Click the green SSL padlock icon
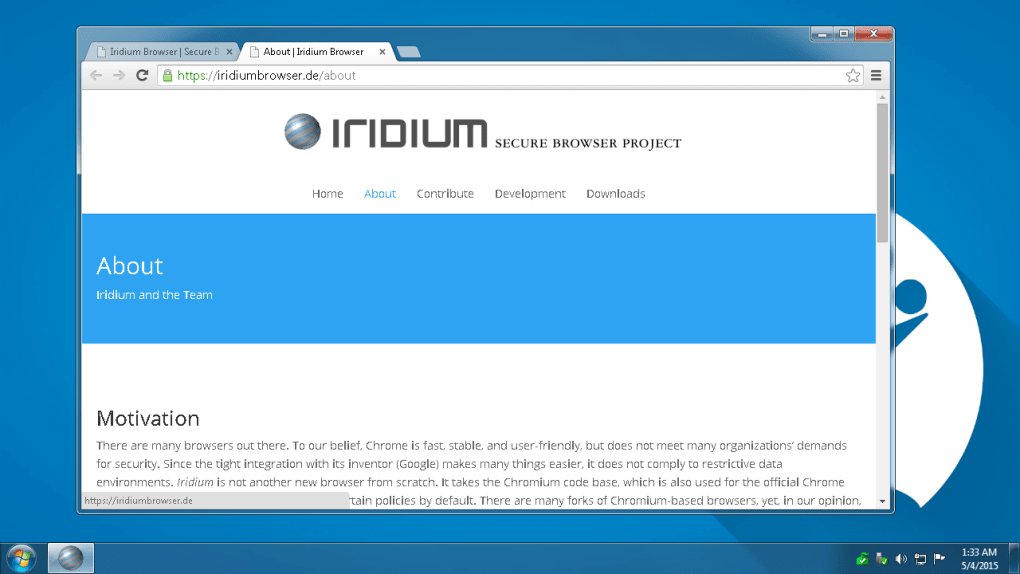Screen dimensions: 1020x574 pyautogui.click(x=167, y=75)
